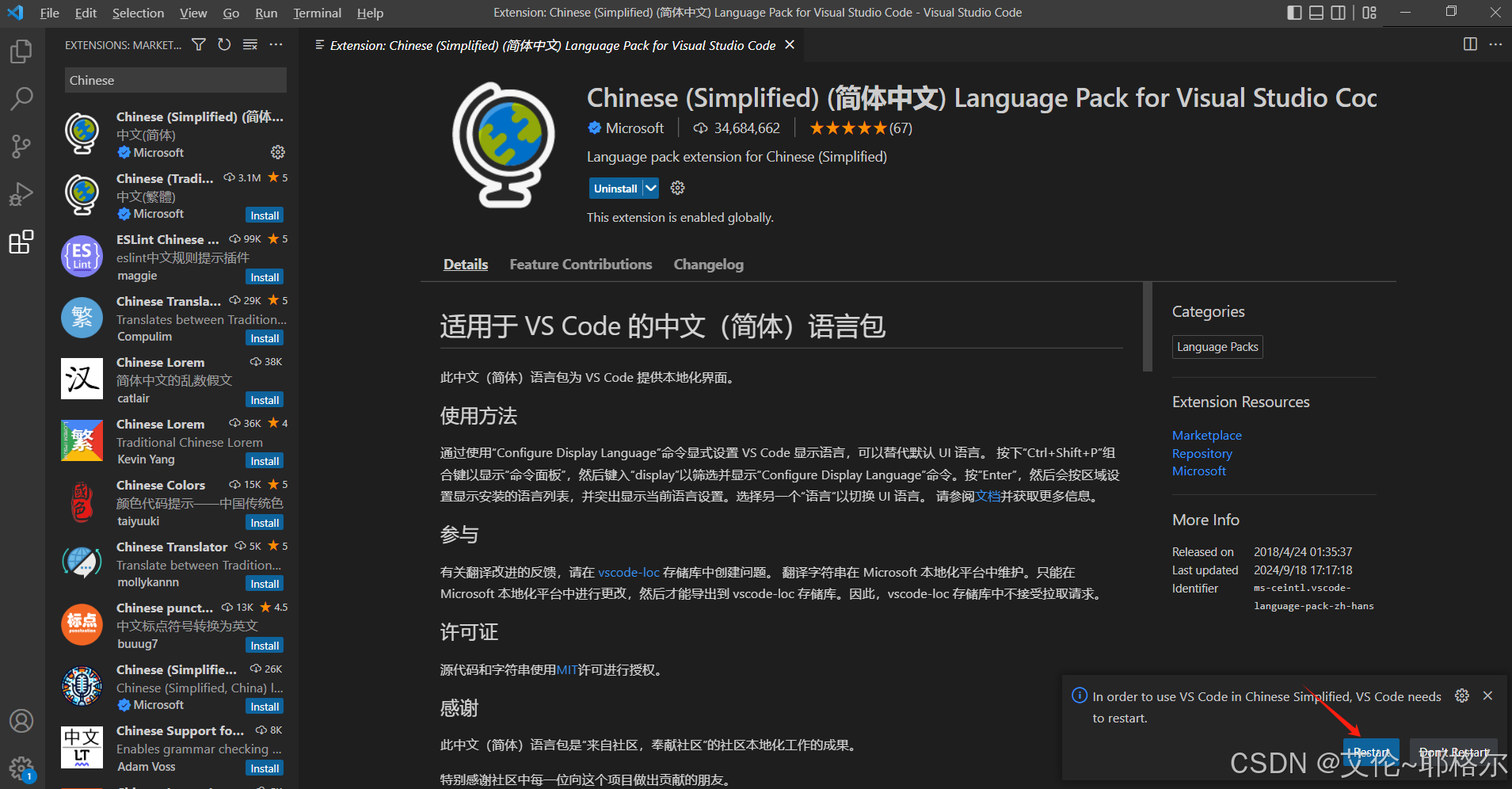Clear extensions search results icon
The width and height of the screenshot is (1512, 789).
click(x=250, y=45)
